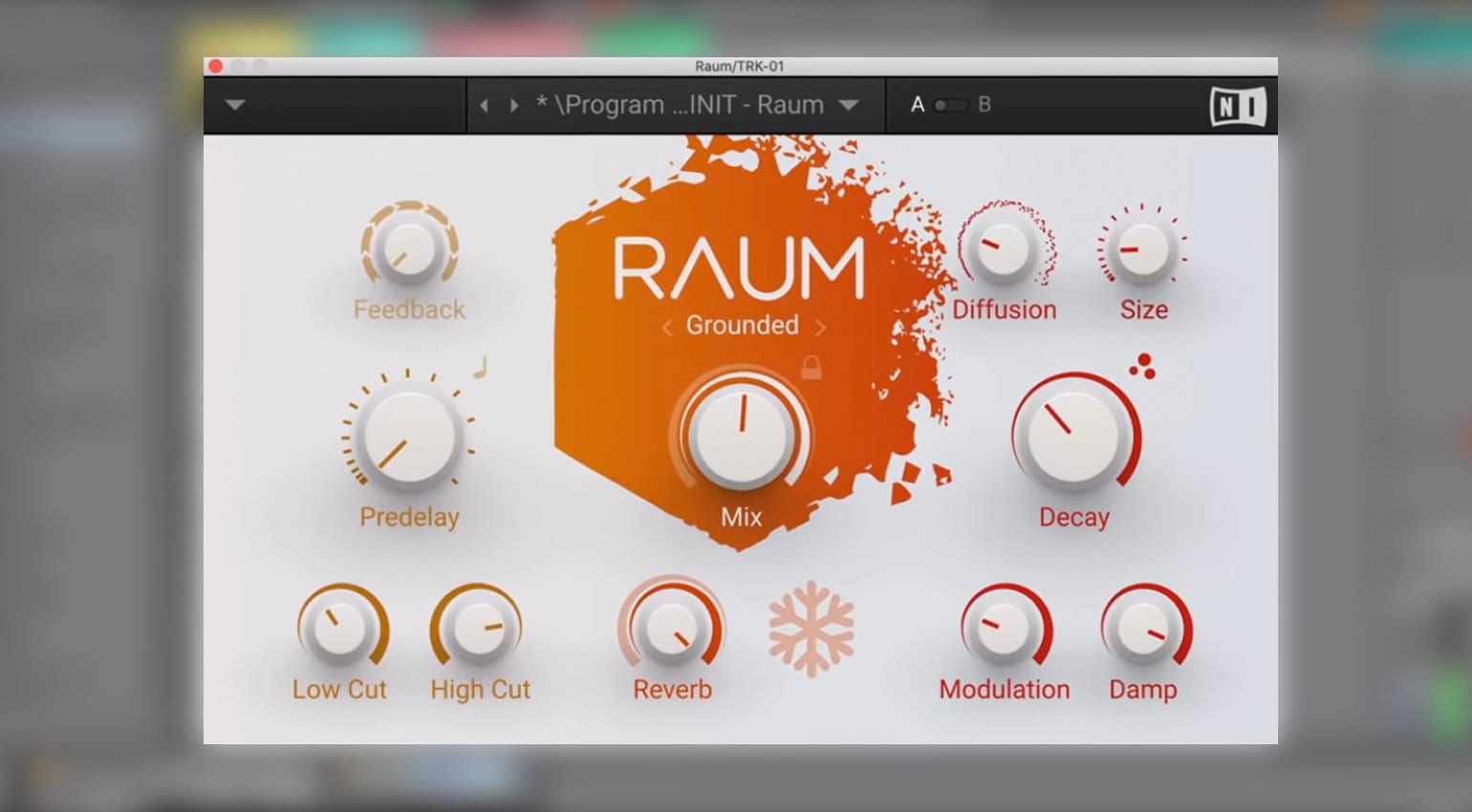Open the preset list dropdown arrow
1472x812 pixels.
849,105
